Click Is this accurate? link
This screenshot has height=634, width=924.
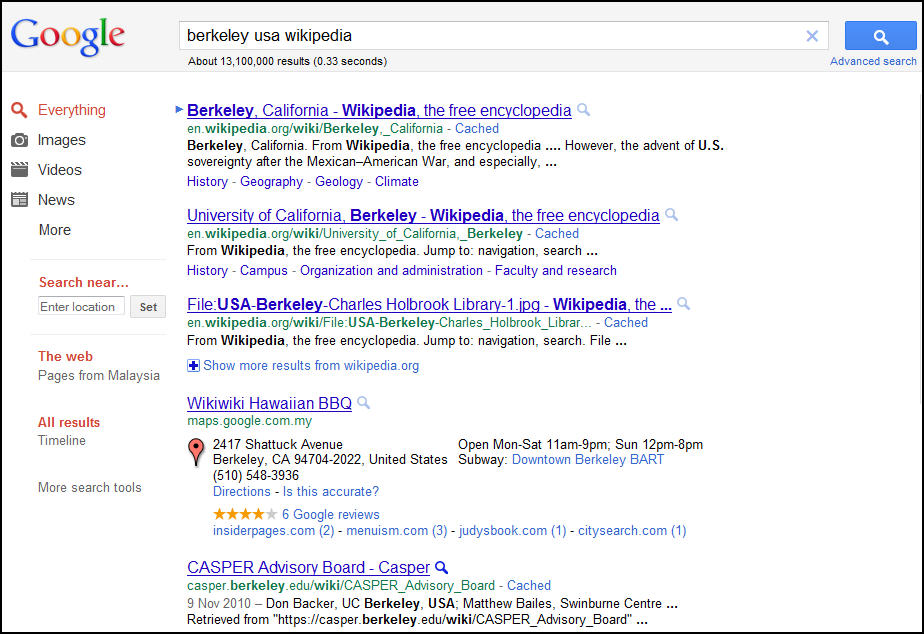point(331,491)
